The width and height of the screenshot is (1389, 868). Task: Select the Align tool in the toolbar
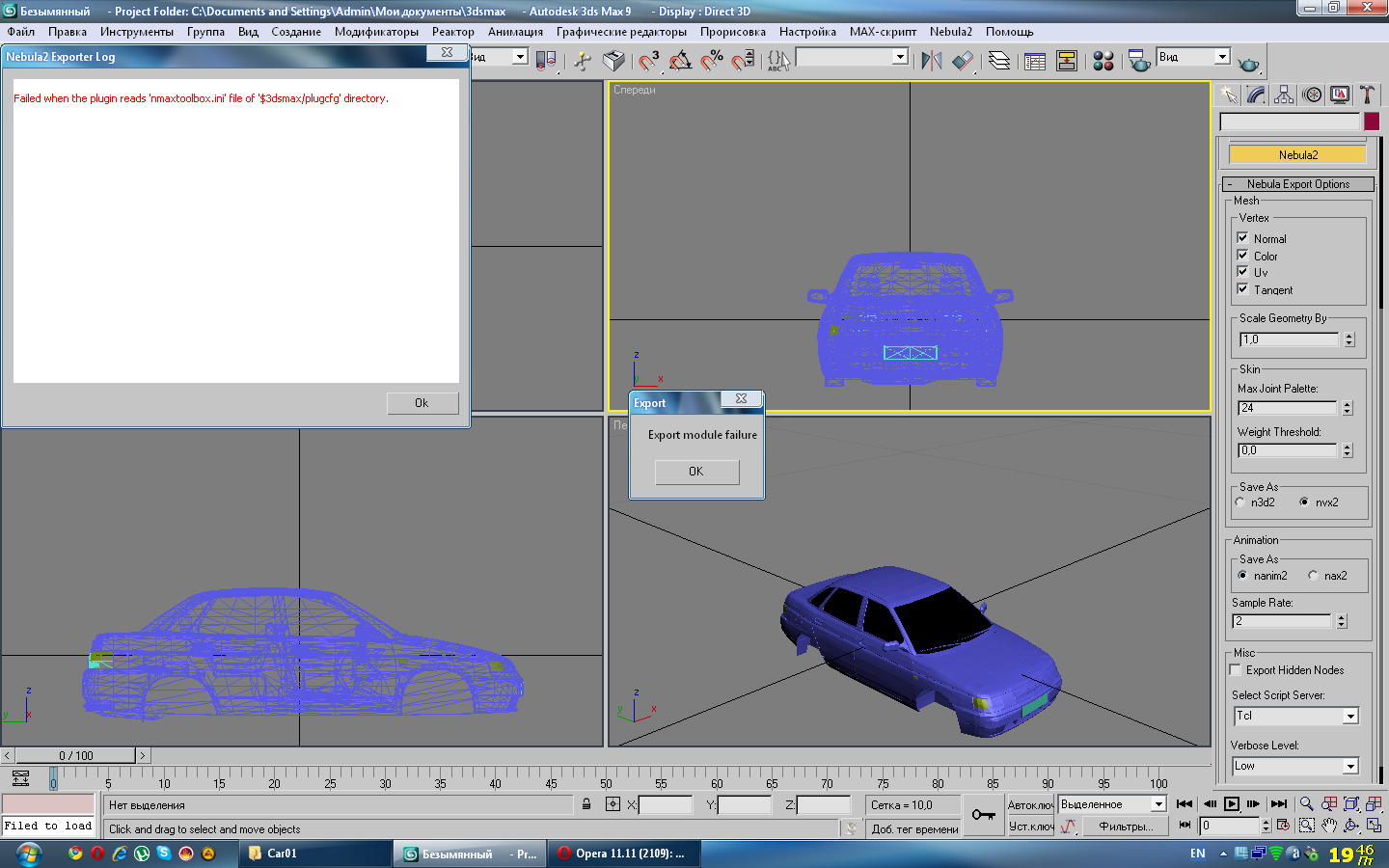[x=963, y=61]
